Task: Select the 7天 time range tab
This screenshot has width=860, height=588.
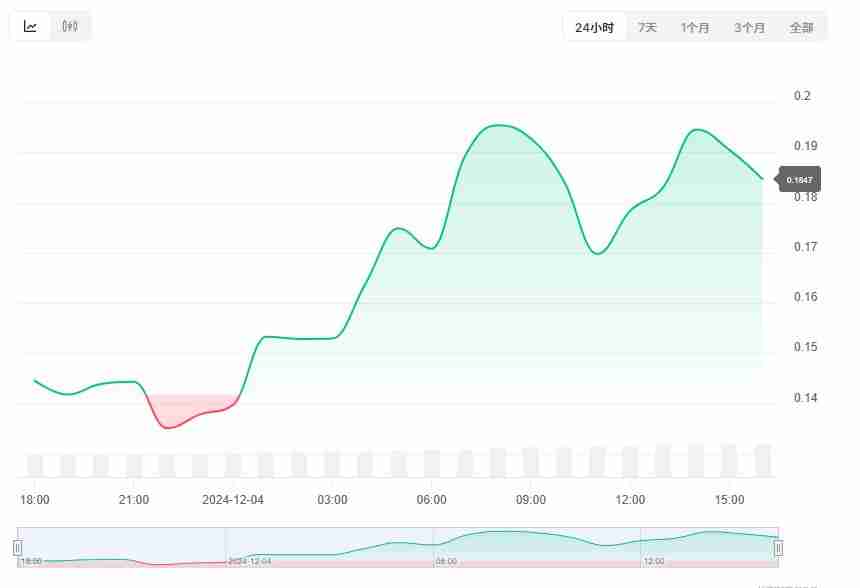Action: coord(647,27)
